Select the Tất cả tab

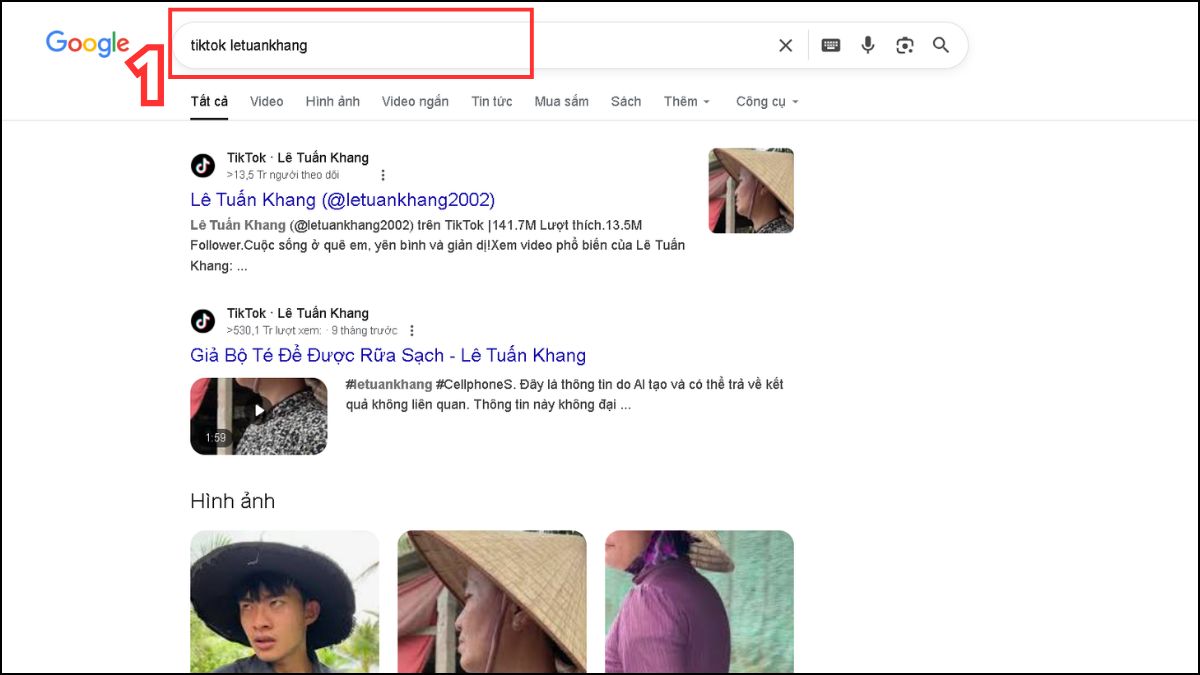[x=209, y=101]
